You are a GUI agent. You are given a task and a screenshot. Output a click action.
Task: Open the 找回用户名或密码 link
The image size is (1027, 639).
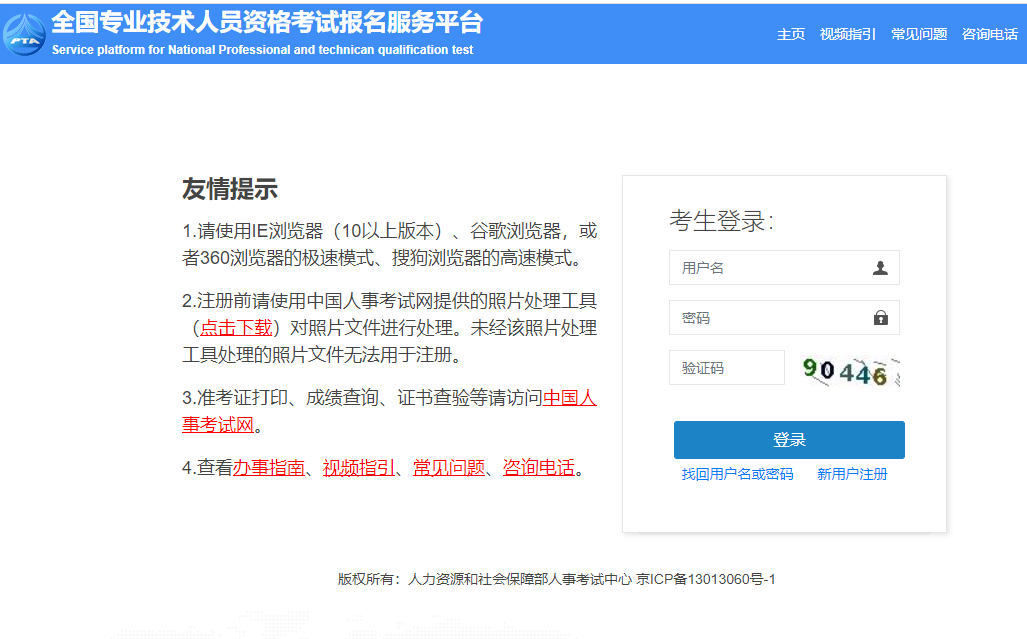click(x=737, y=474)
